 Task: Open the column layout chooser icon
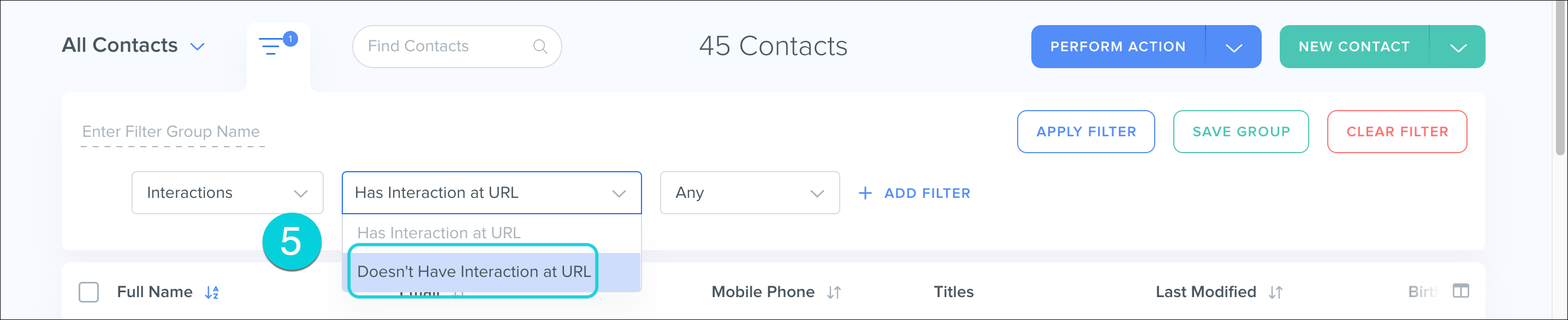1460,292
